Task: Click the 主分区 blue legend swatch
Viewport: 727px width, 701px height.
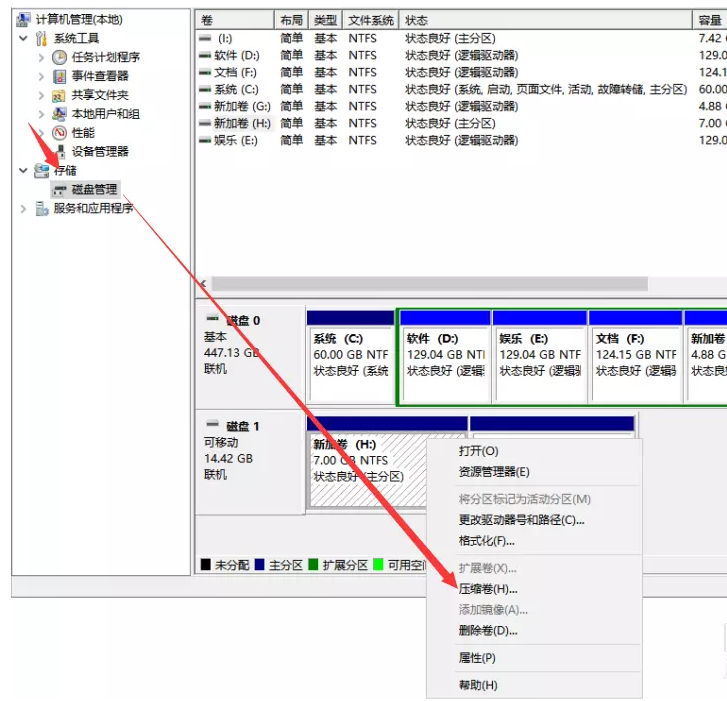Action: [x=260, y=565]
